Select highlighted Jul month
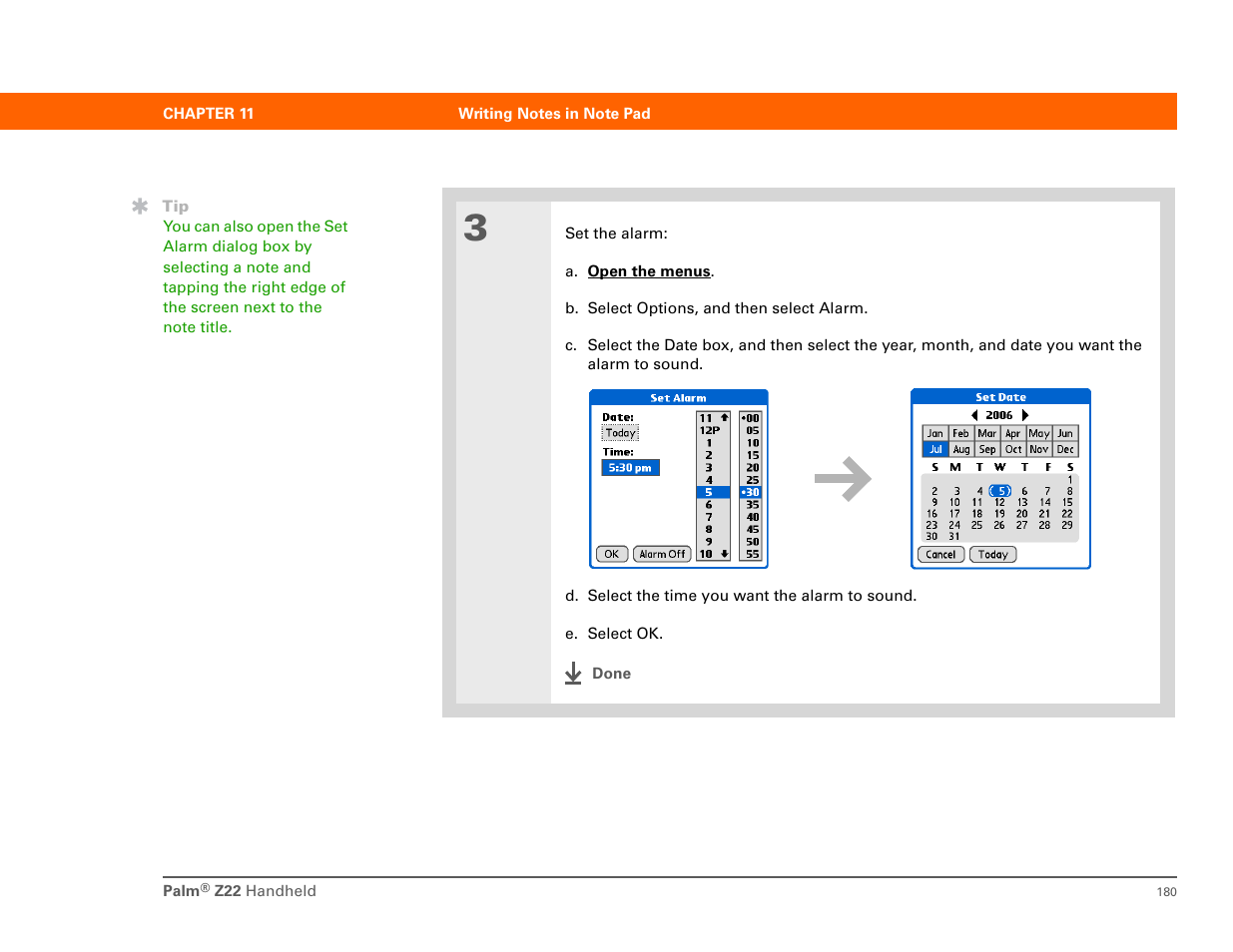 pos(935,449)
